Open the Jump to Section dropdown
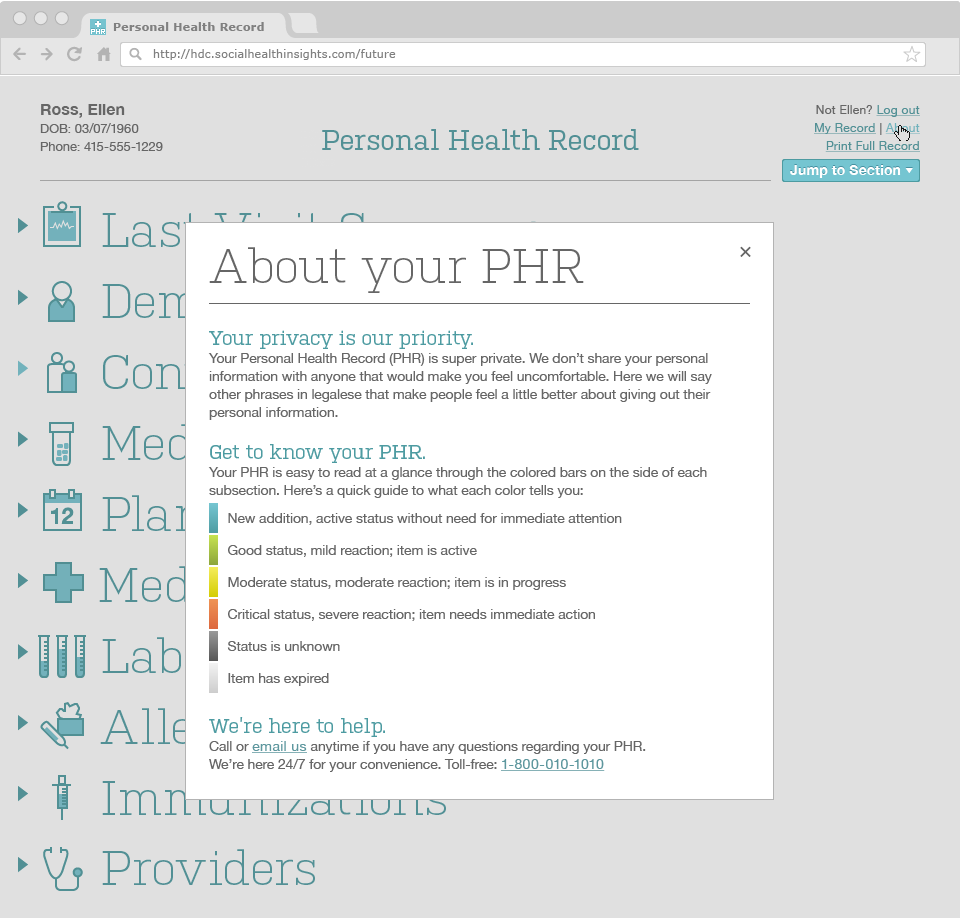The image size is (960, 920). point(850,171)
